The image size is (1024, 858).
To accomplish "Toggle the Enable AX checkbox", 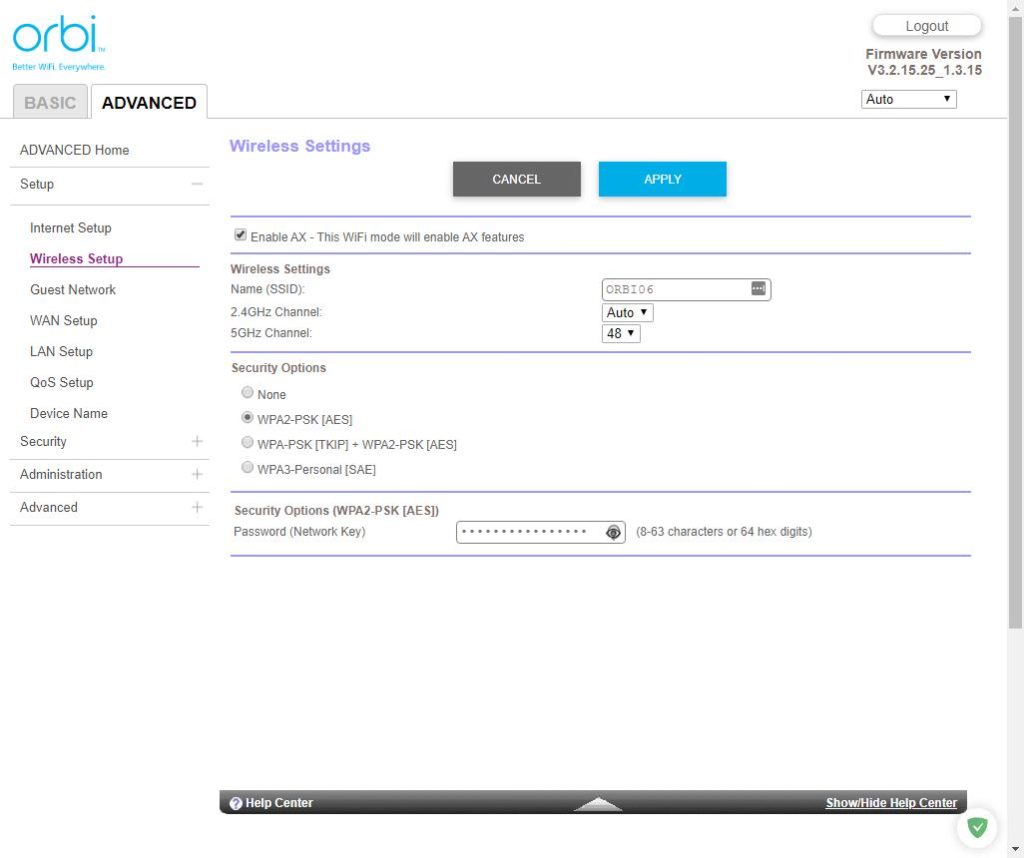I will 240,236.
